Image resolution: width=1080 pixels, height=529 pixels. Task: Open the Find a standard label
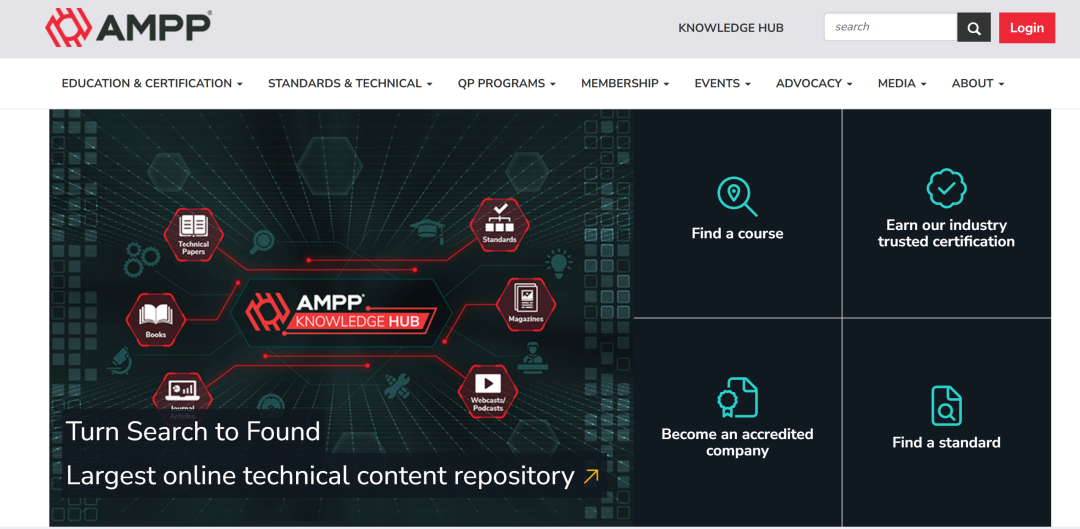pos(946,443)
